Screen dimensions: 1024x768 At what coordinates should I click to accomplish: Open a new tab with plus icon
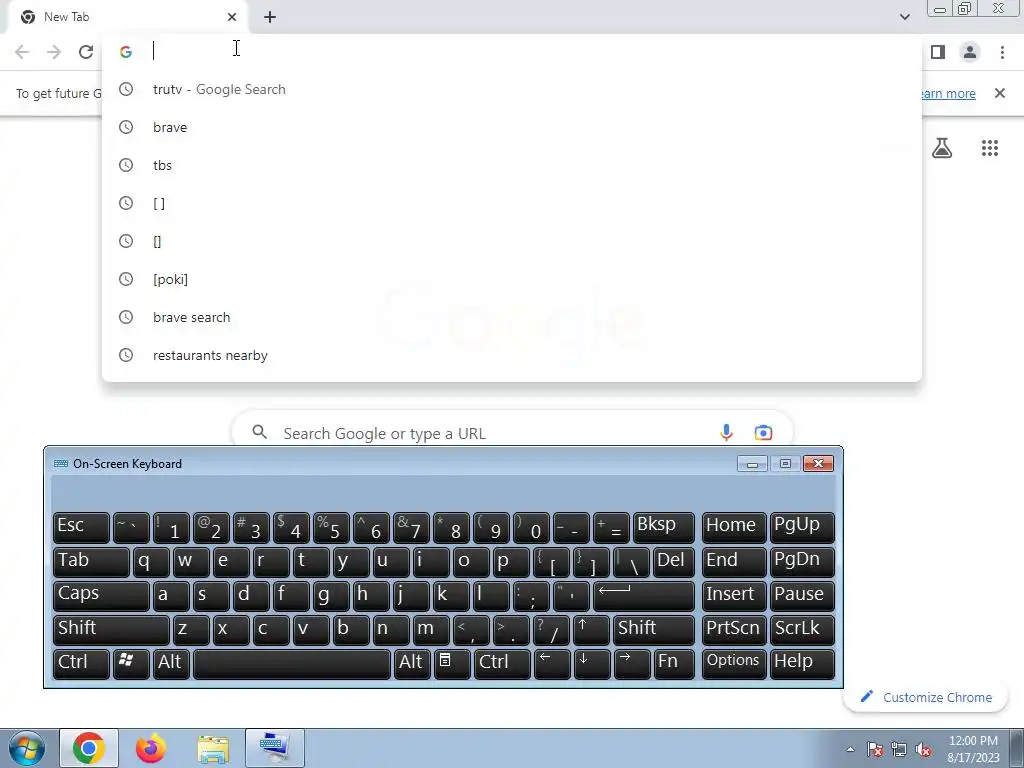tap(270, 17)
